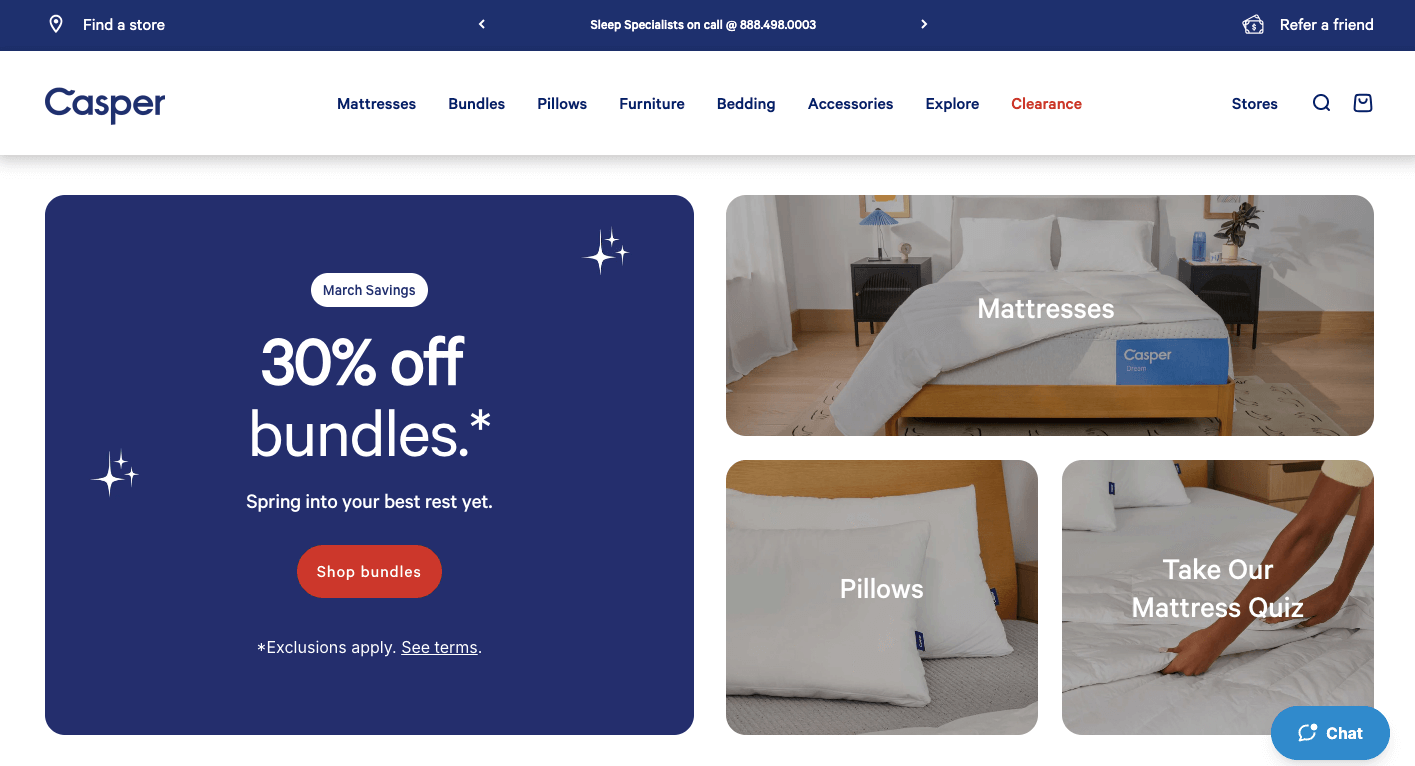Click the March Savings badge
The image size is (1415, 766).
(x=369, y=290)
